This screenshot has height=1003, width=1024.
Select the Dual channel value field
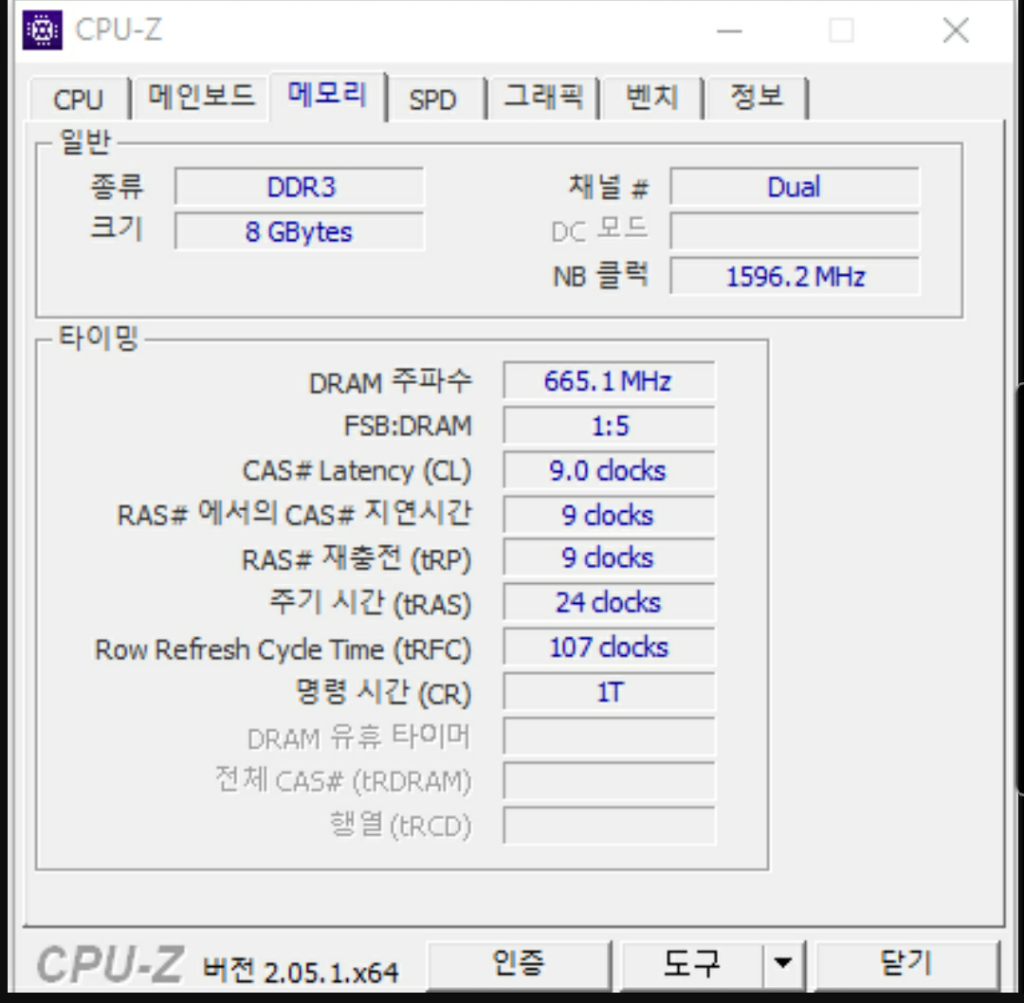coord(794,187)
